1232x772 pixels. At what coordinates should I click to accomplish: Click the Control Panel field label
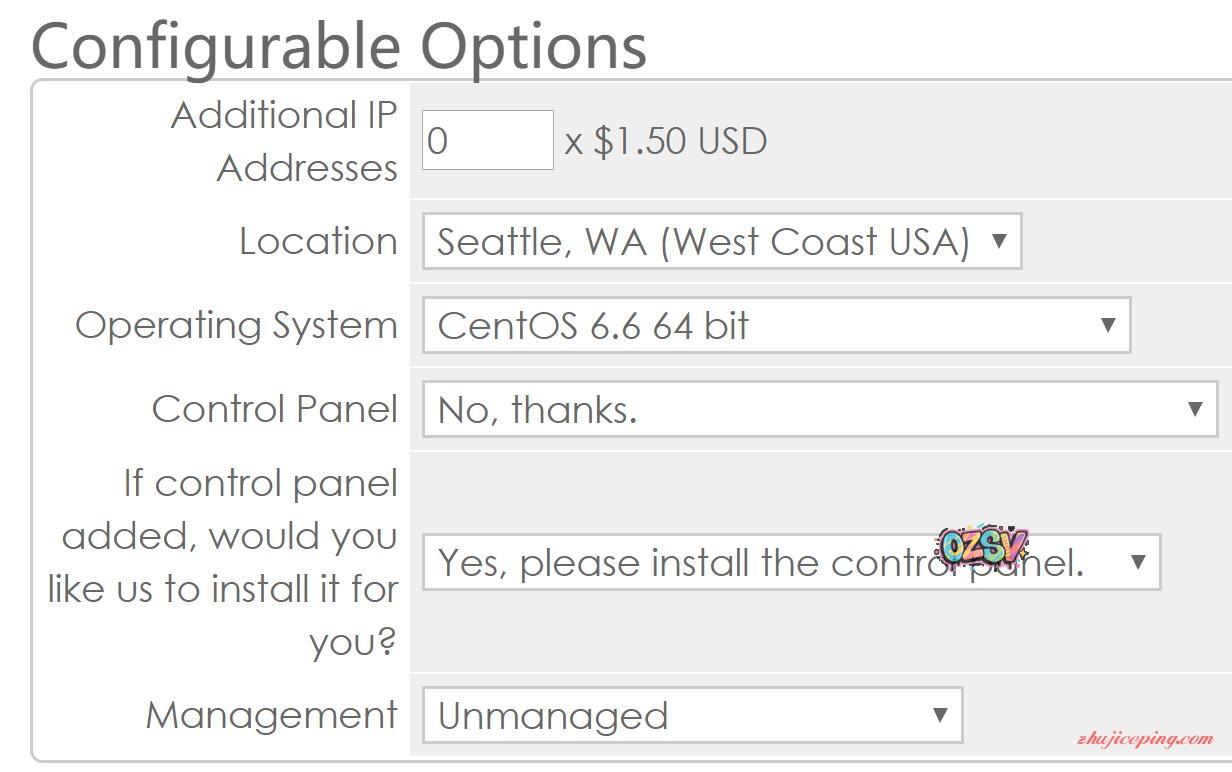pos(274,409)
